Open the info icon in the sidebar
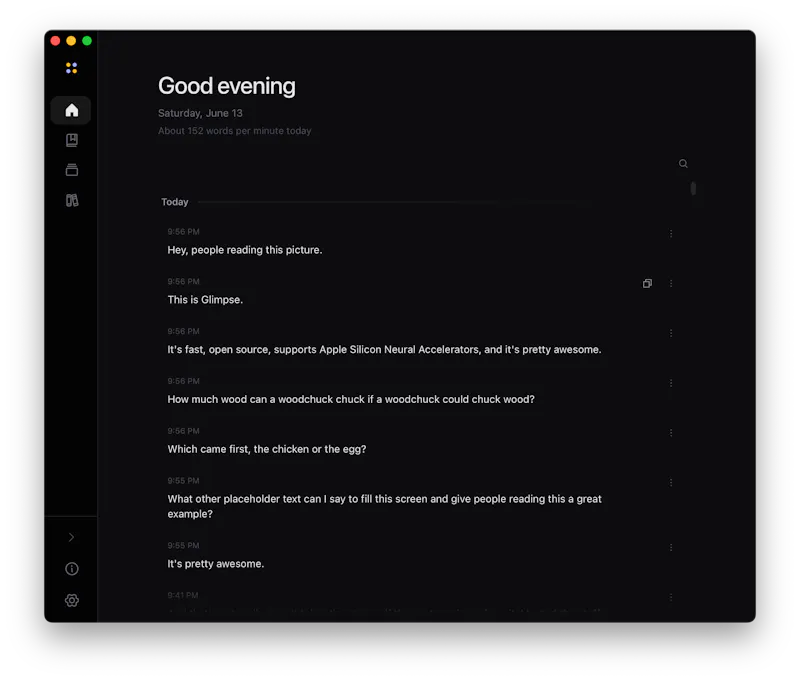Screen dimensions: 800x681 [x=72, y=569]
